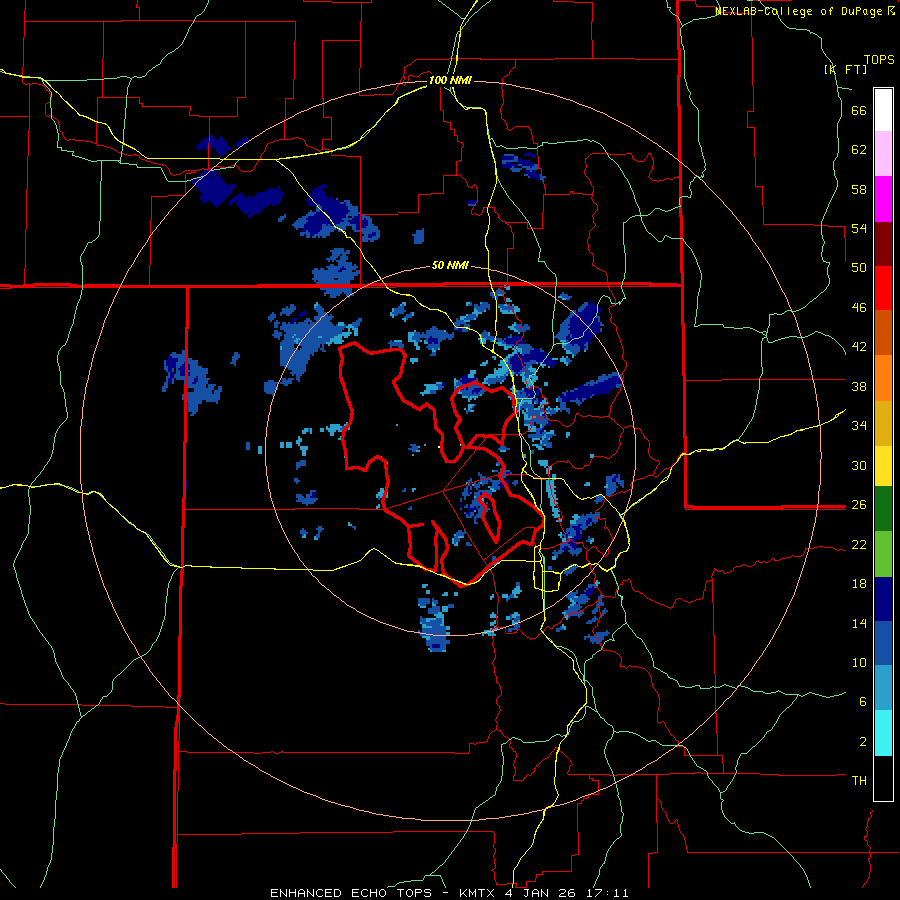
Task: Click the legend value 62
Action: [859, 150]
